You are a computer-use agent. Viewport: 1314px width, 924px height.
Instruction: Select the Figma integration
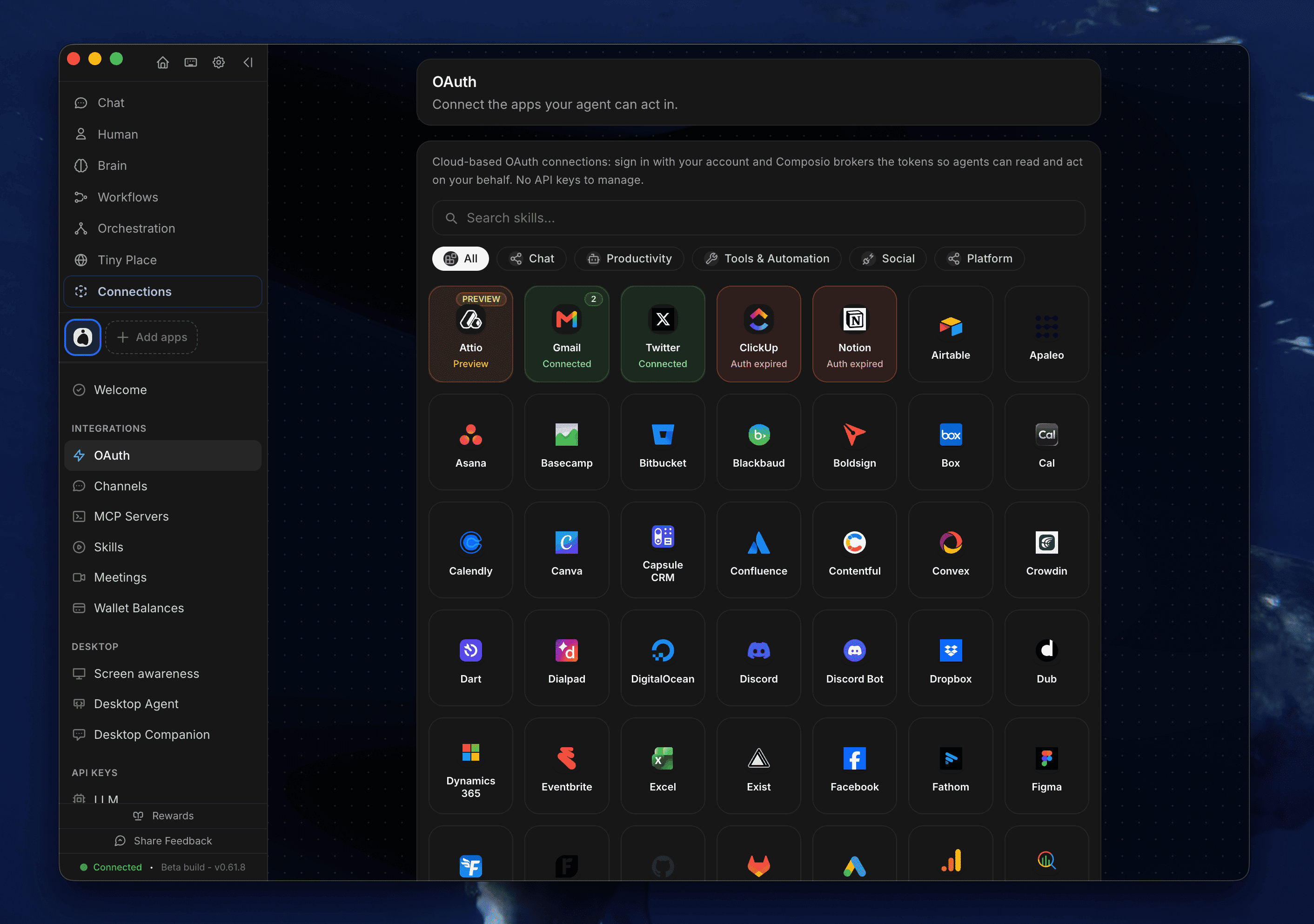1047,765
